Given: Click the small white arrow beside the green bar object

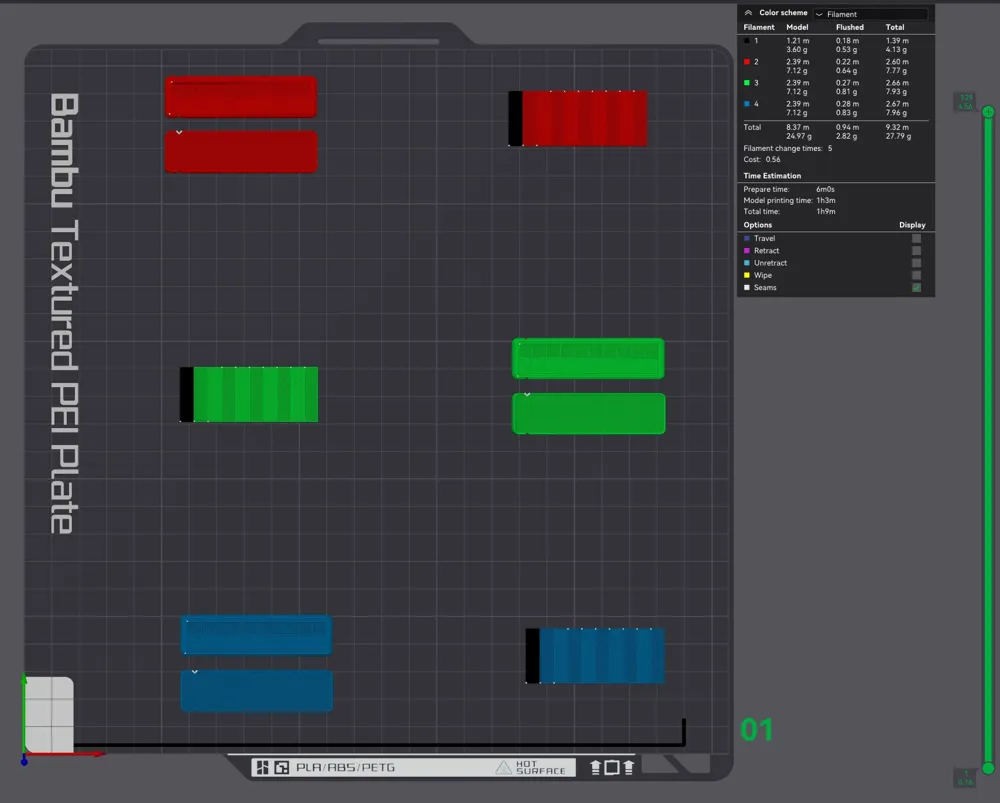Looking at the screenshot, I should point(528,394).
